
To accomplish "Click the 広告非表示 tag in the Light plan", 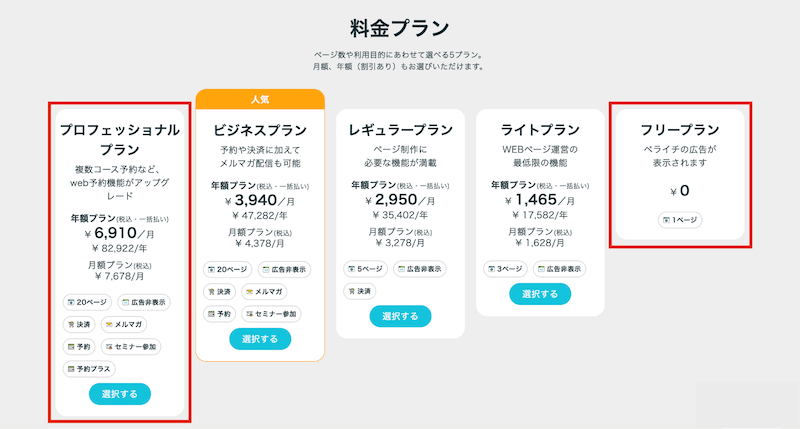I will point(559,269).
